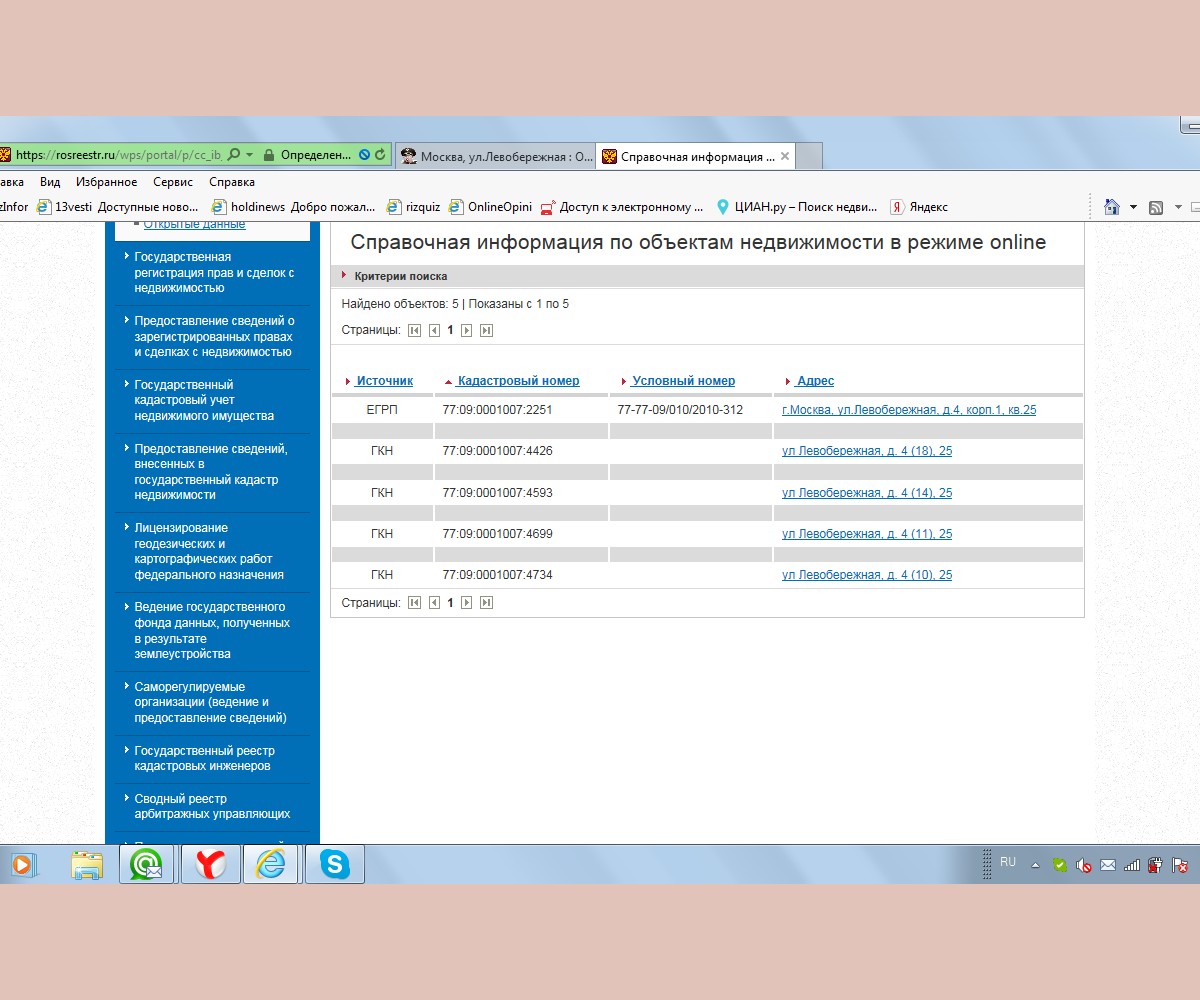Image resolution: width=1200 pixels, height=1000 pixels.
Task: Open Mail.ru Agent from taskbar
Action: point(147,864)
